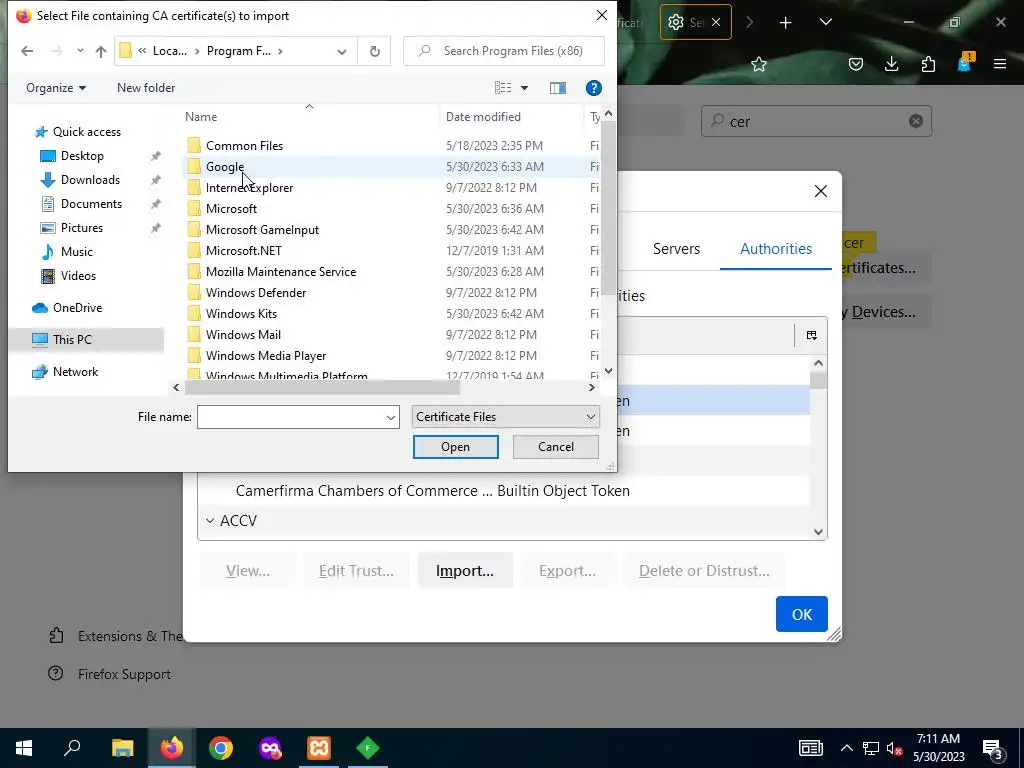Bookmark this page star icon
This screenshot has width=1024, height=768.
click(758, 64)
